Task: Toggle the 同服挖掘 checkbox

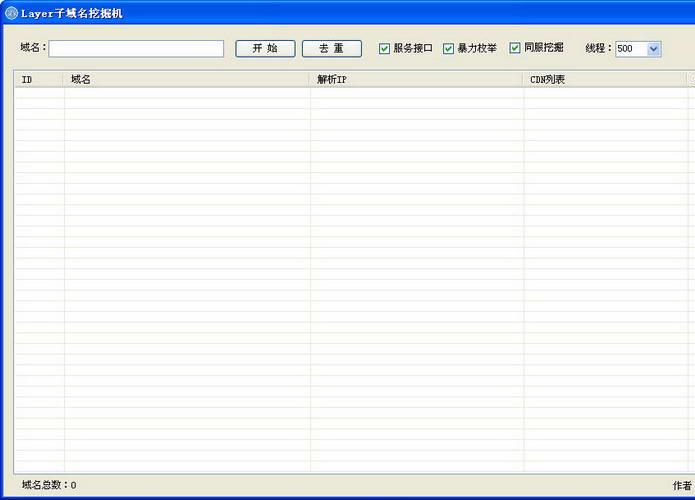Action: pos(515,48)
